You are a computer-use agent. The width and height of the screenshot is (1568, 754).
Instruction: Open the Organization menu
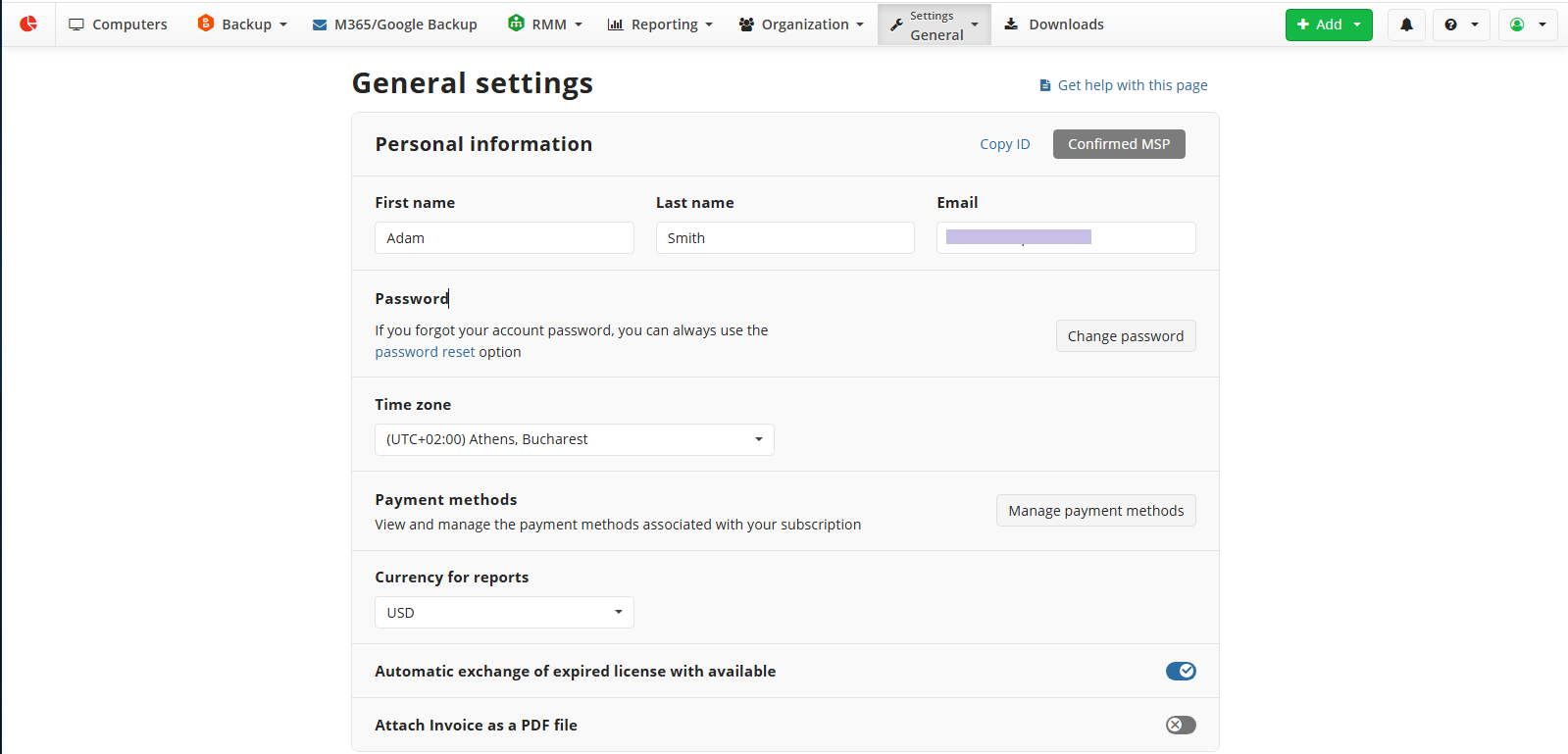click(801, 25)
